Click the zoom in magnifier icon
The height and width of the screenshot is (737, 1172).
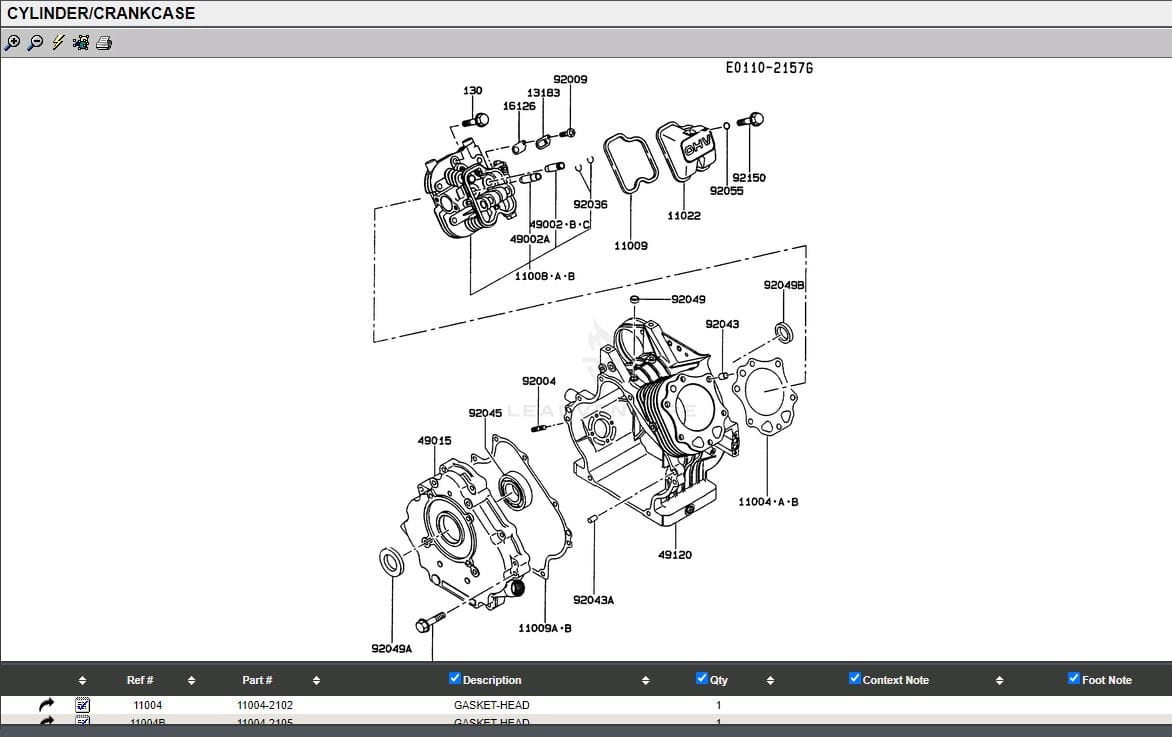[12, 42]
